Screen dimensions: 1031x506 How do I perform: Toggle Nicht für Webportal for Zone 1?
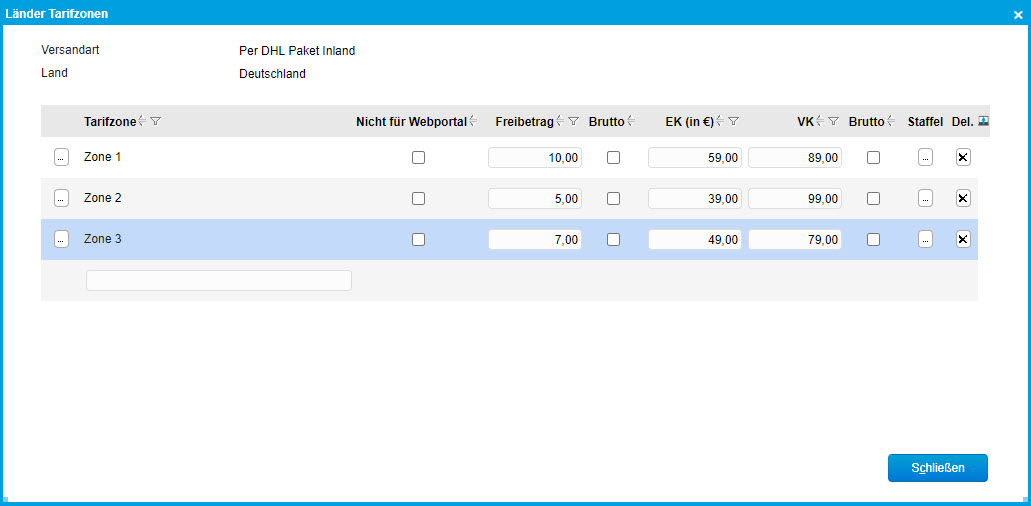pyautogui.click(x=418, y=158)
